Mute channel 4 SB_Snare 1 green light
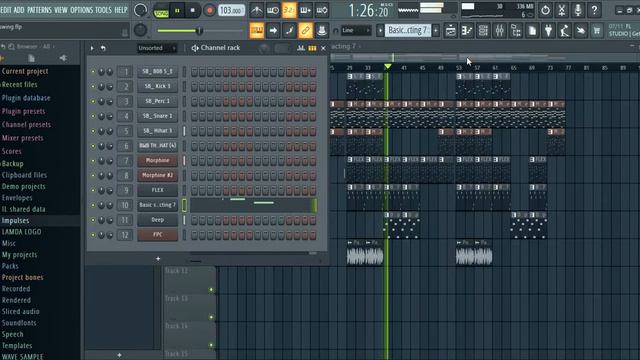This screenshot has width=640, height=360. 93,116
